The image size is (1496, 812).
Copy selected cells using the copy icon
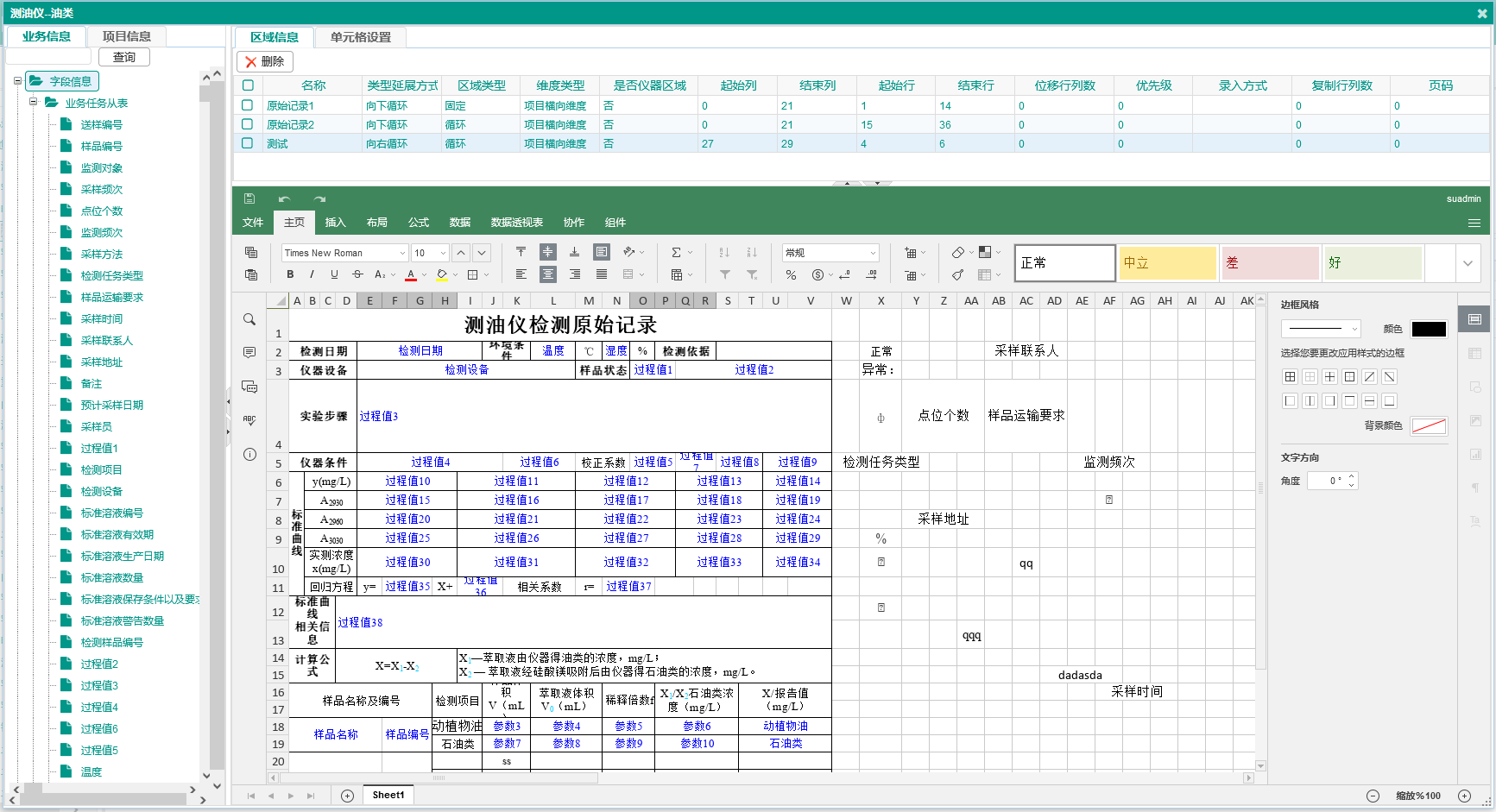[251, 252]
